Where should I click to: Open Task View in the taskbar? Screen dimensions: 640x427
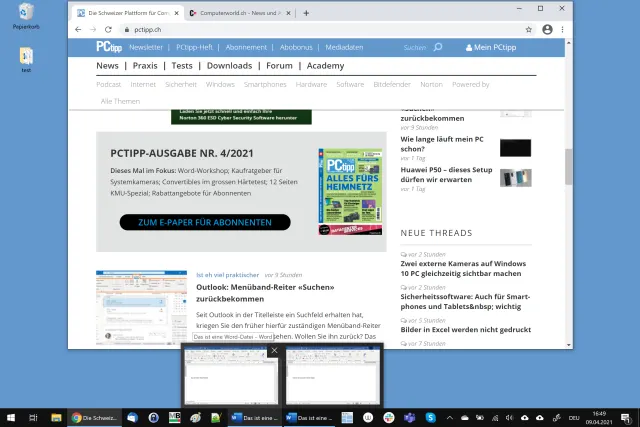[x=33, y=418]
